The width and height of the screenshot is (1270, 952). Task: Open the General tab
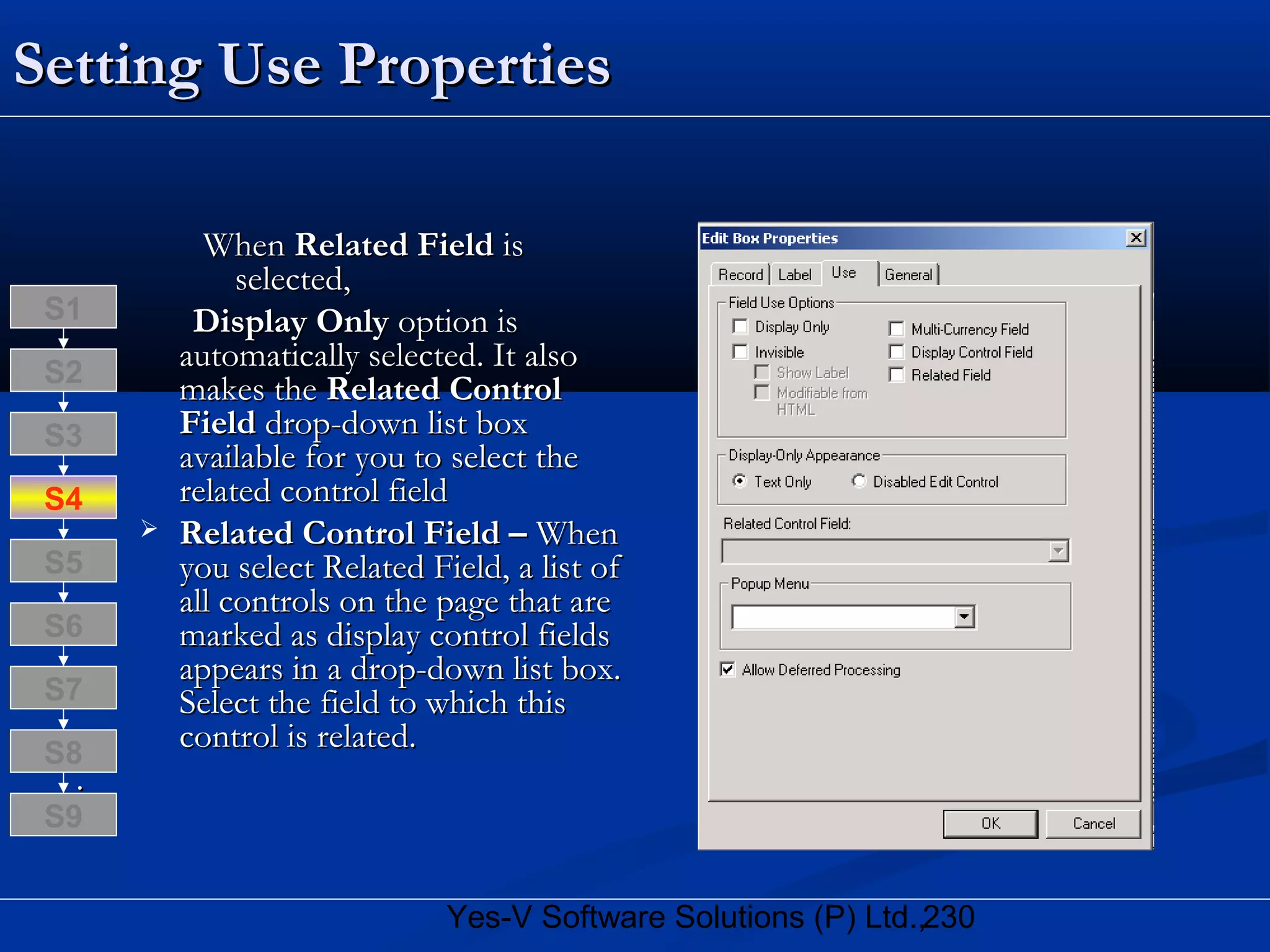coord(908,275)
